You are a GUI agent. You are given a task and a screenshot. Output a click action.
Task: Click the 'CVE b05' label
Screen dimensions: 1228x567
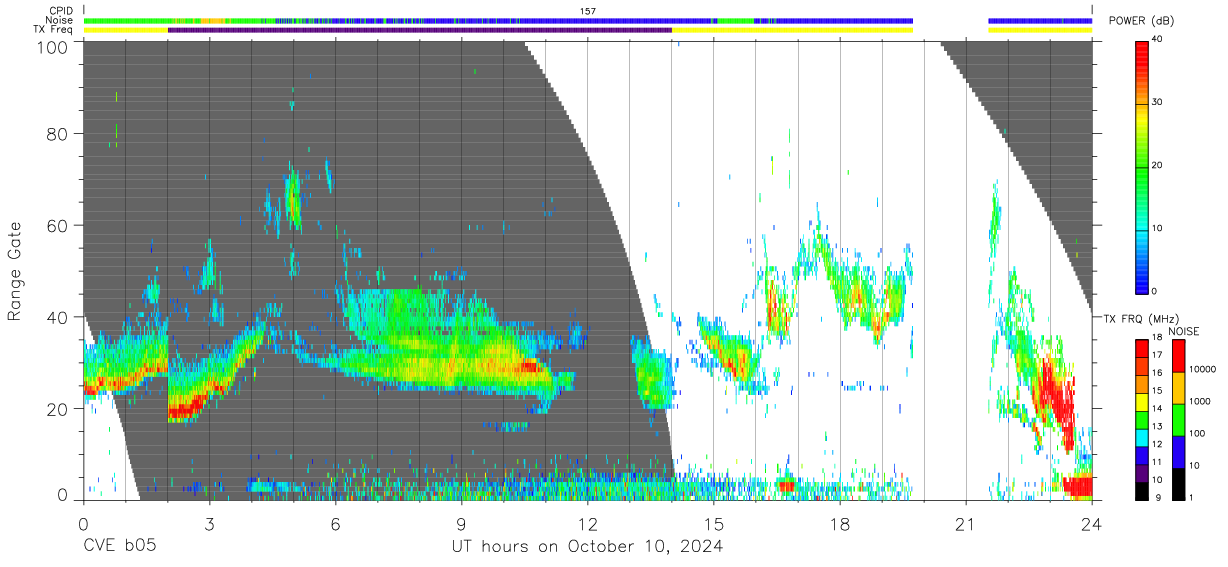tap(119, 547)
